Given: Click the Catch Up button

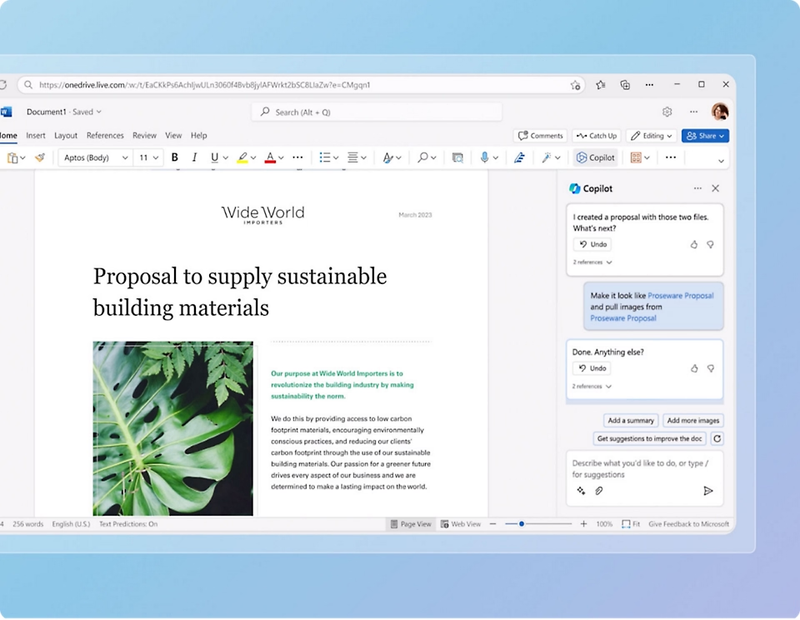Looking at the screenshot, I should (x=596, y=136).
